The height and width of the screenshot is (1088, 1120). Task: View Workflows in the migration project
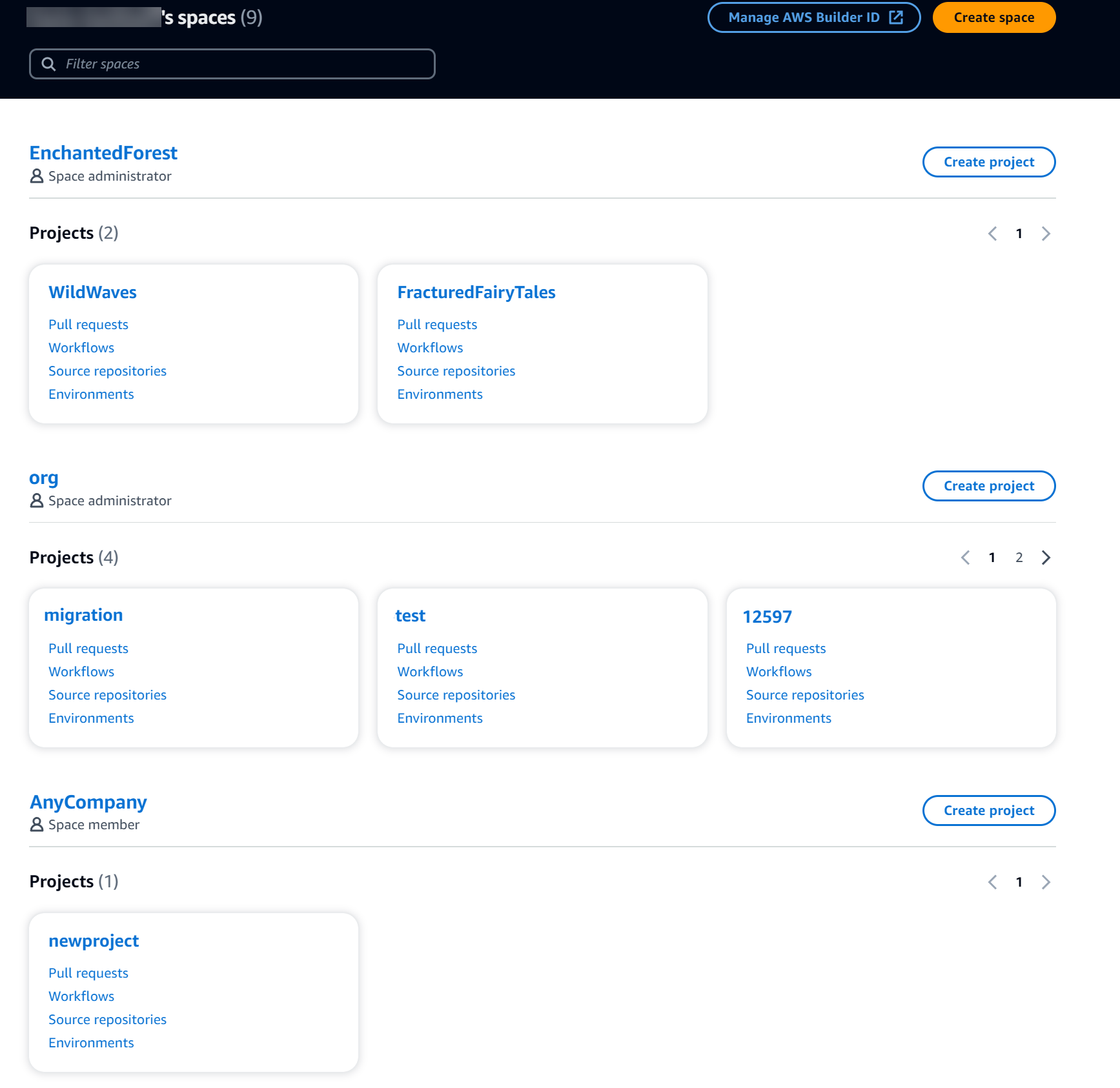point(81,671)
